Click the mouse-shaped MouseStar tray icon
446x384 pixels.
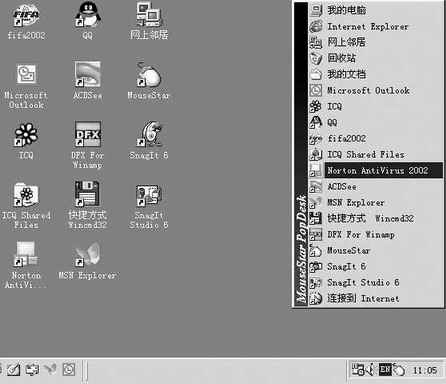click(399, 369)
